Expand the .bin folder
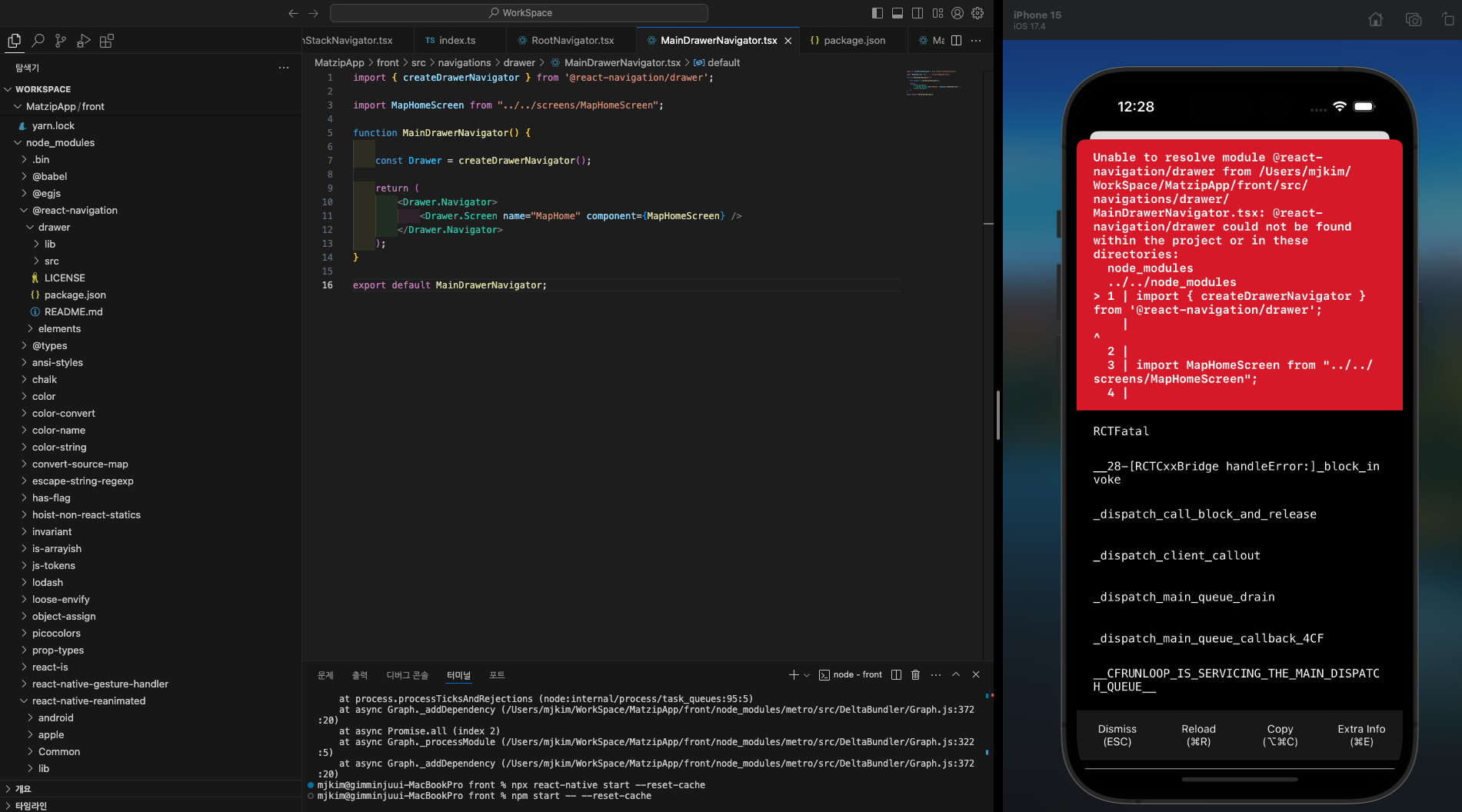 pyautogui.click(x=151, y=160)
